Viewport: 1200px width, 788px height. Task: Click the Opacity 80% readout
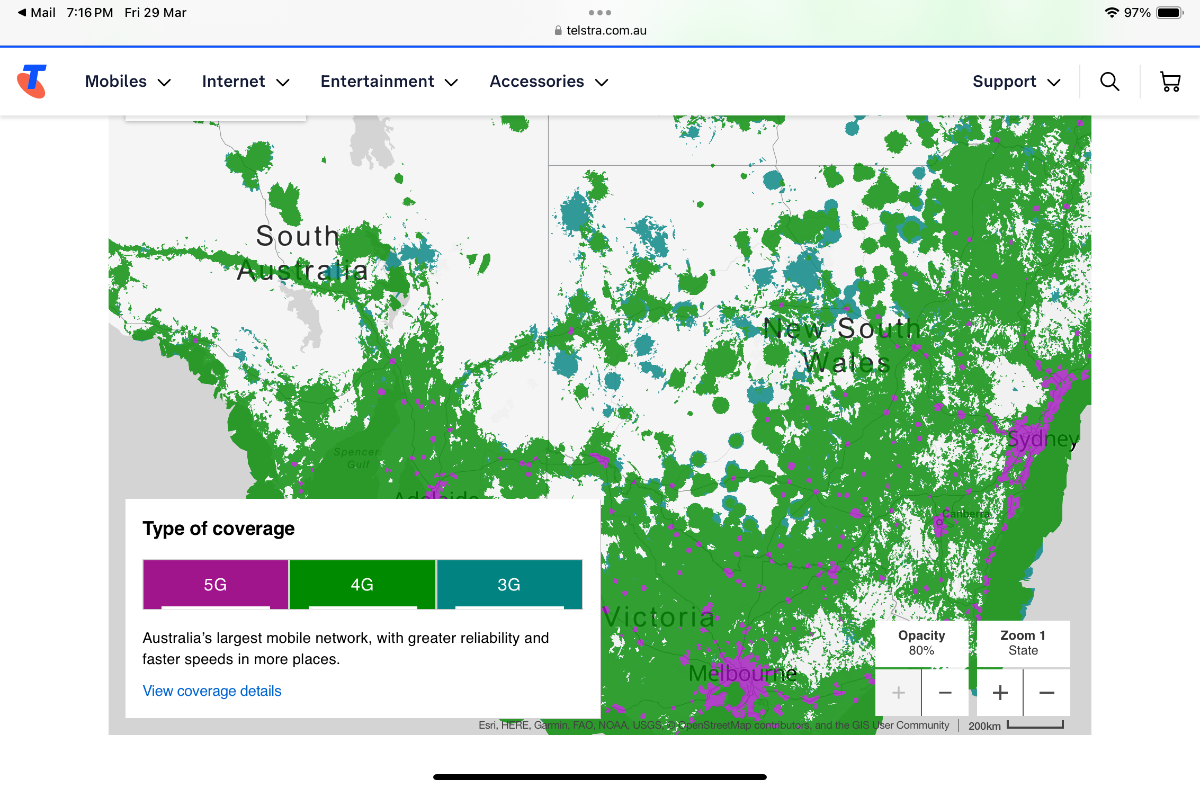point(922,643)
